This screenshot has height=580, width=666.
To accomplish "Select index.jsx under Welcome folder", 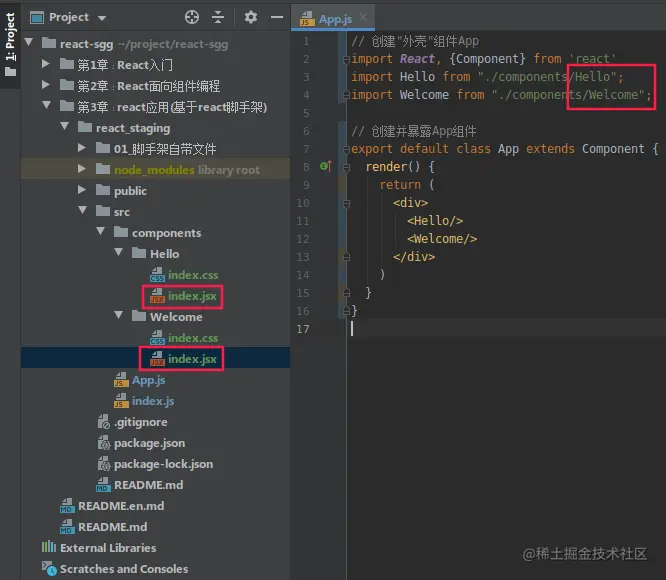I will (x=192, y=359).
